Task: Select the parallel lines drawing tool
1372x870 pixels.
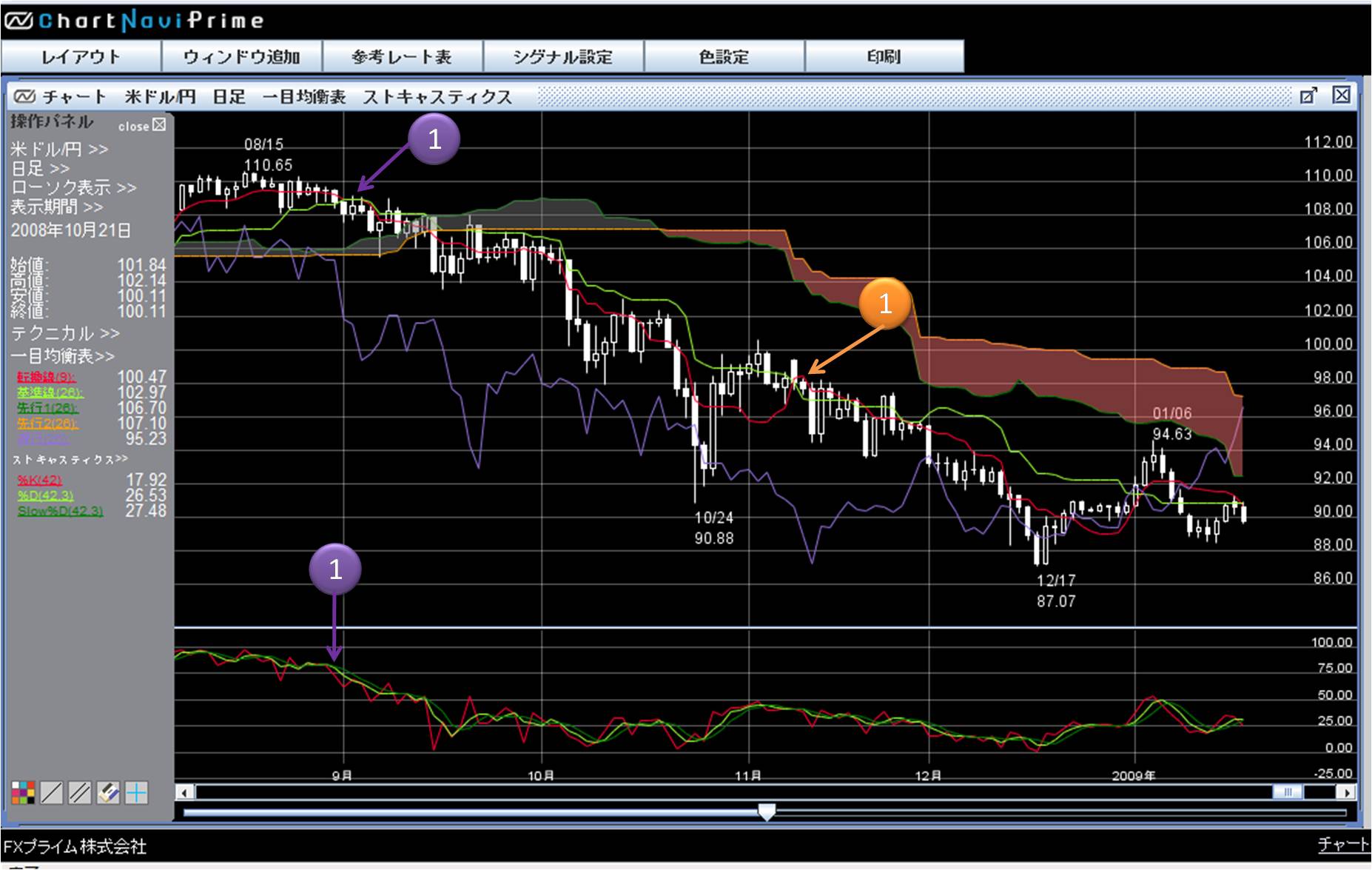Action: click(x=79, y=793)
